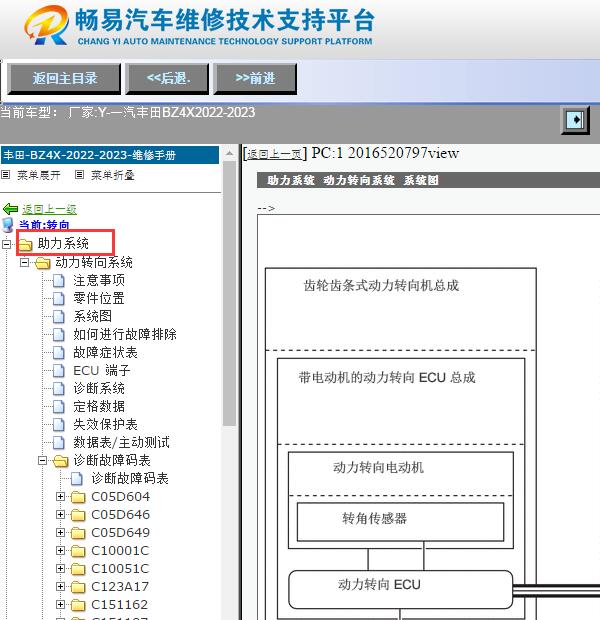The width and height of the screenshot is (600, 620).
Task: Click the page icon beside 故障症状表
Action: pos(59,353)
